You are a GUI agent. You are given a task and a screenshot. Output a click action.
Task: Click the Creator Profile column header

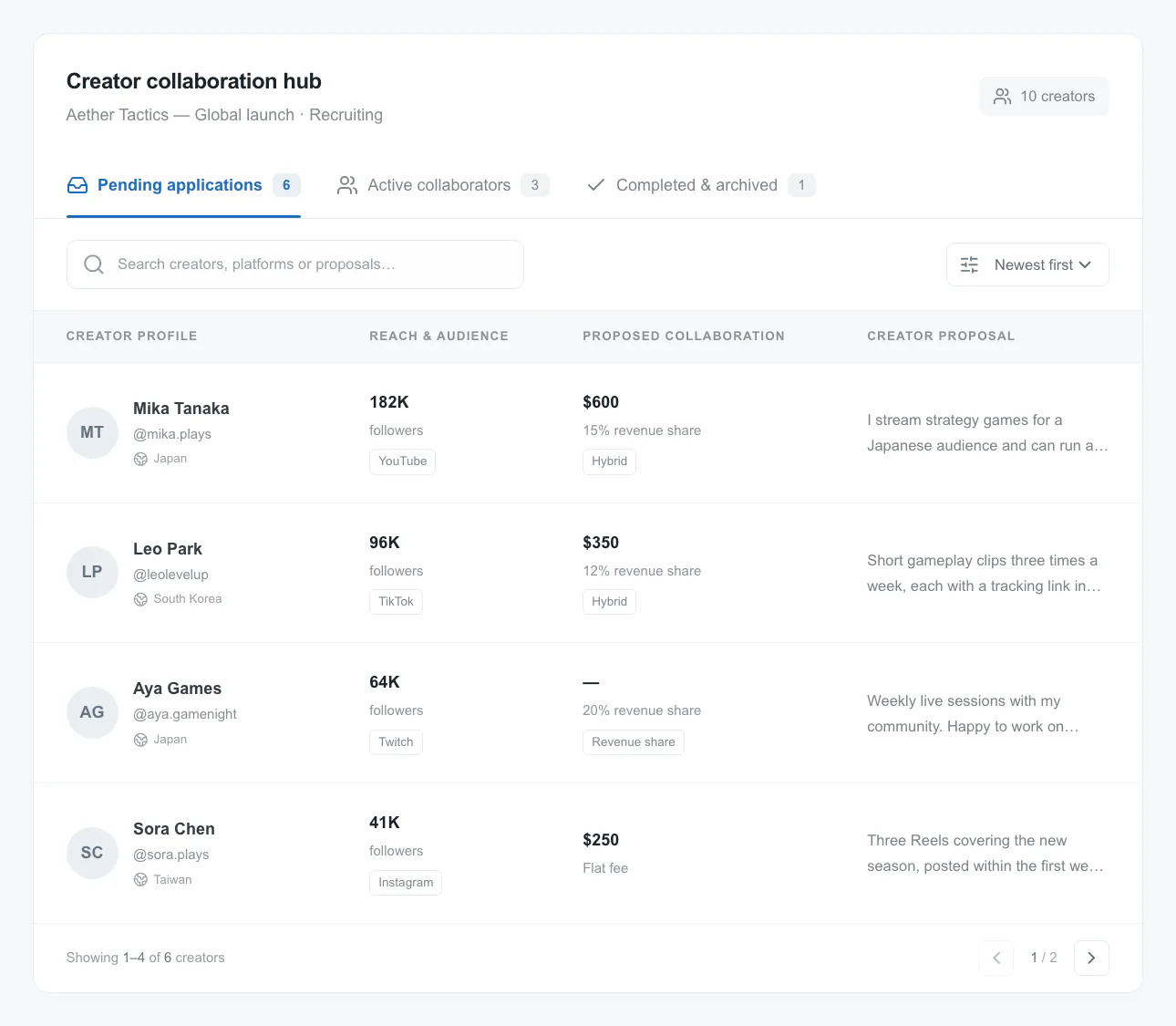pyautogui.click(x=131, y=336)
